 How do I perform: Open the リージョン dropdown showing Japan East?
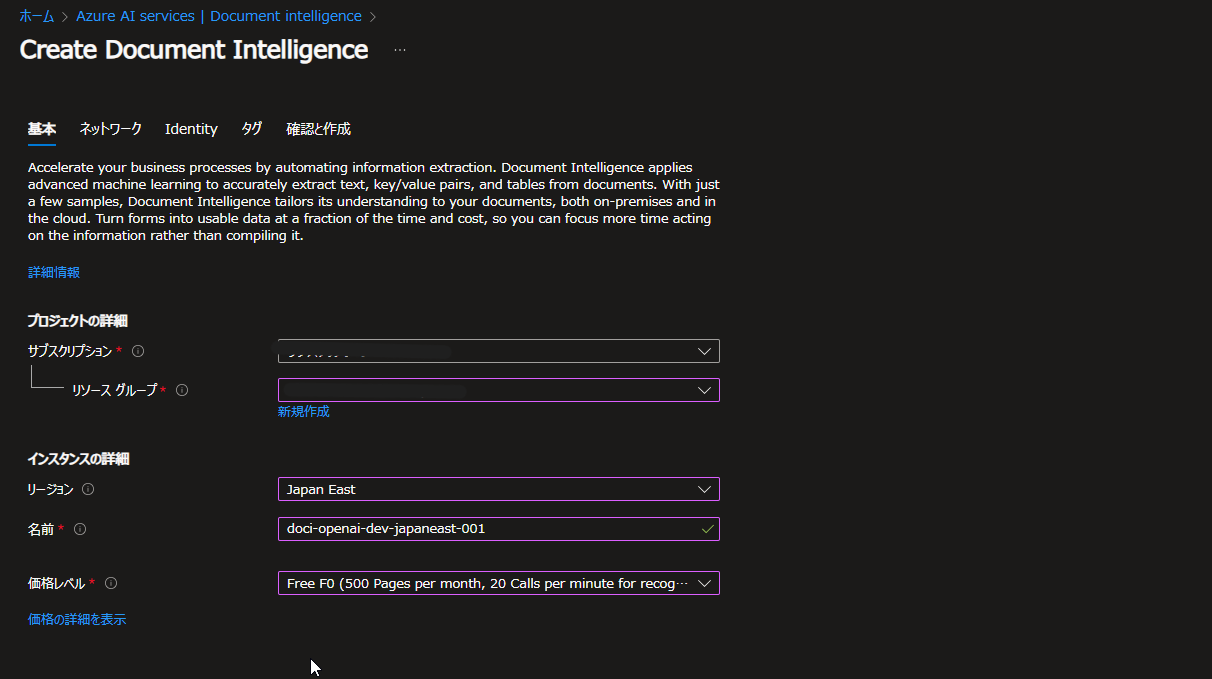[x=499, y=489]
